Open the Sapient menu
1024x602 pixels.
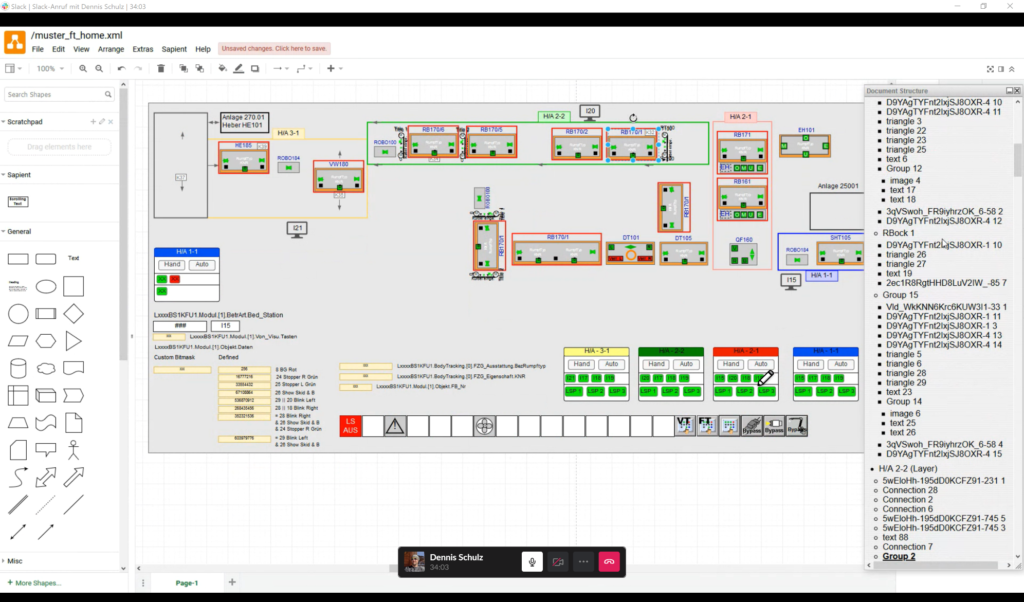(x=174, y=49)
